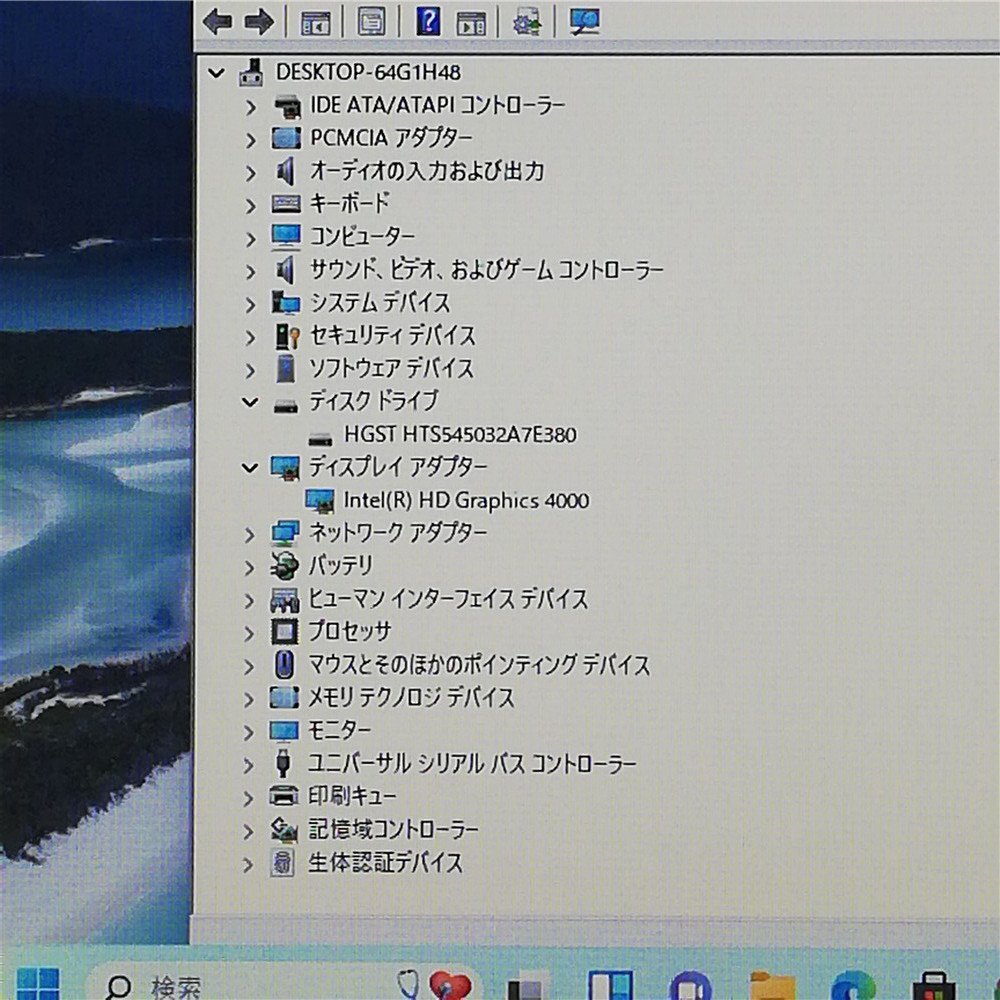The image size is (1000, 1000).
Task: Open the Properties toolbar icon
Action: coord(371,22)
